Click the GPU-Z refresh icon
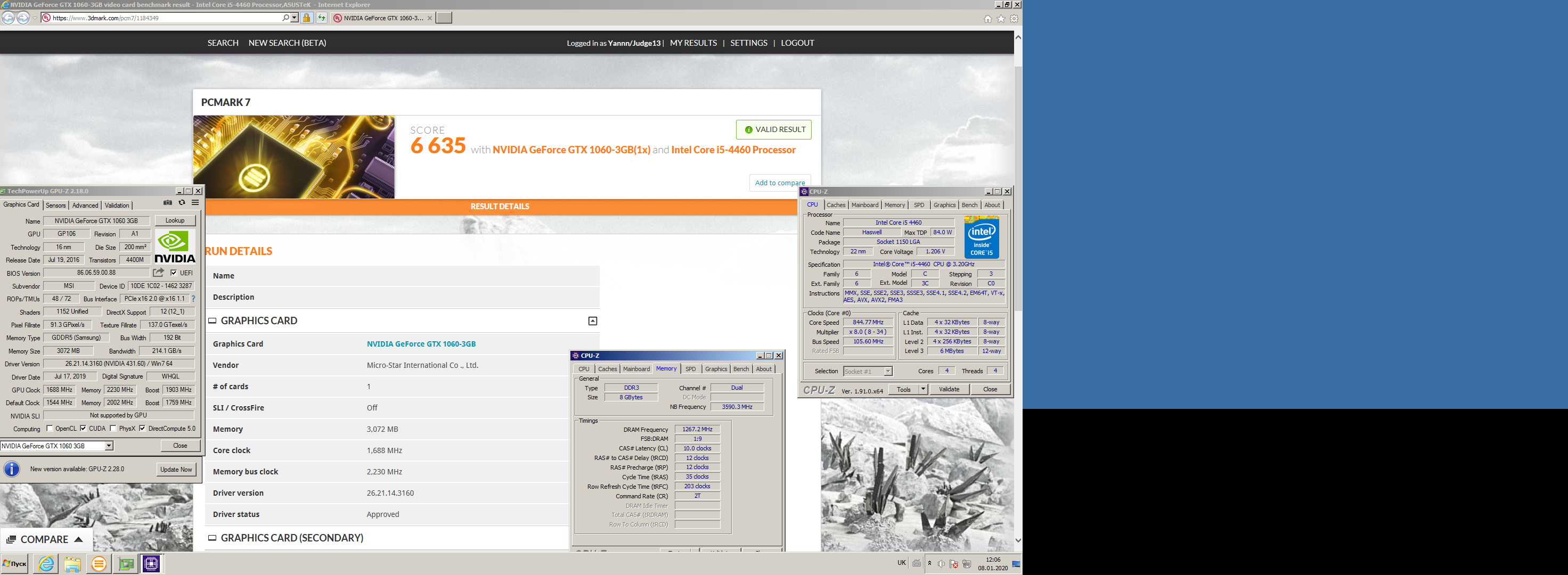 pyautogui.click(x=182, y=203)
